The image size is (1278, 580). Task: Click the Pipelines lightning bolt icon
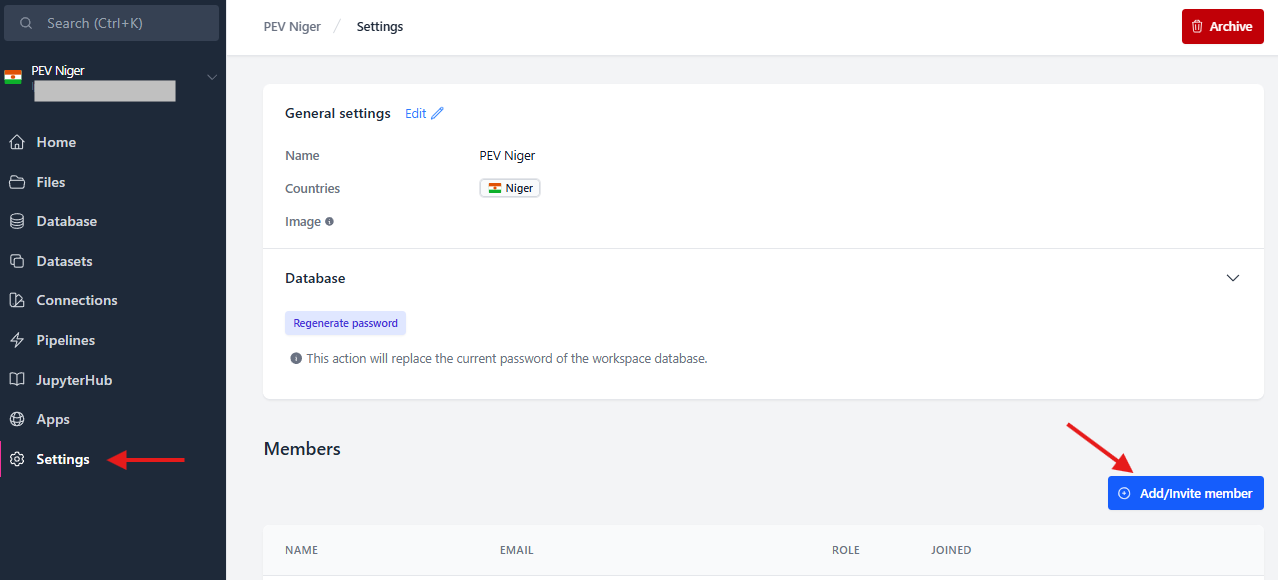(x=17, y=340)
